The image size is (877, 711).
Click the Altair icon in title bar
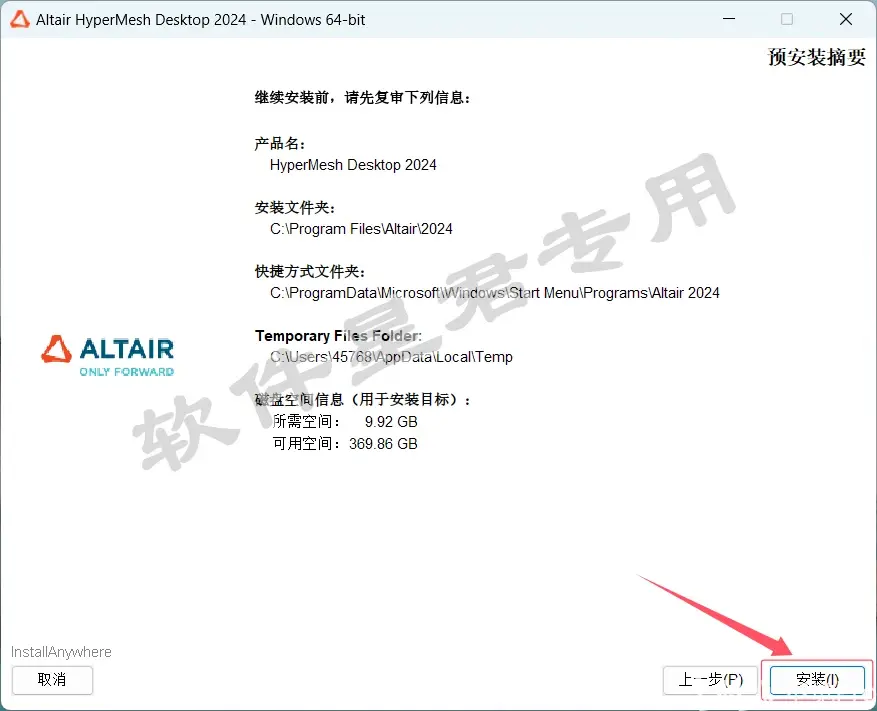(x=20, y=20)
